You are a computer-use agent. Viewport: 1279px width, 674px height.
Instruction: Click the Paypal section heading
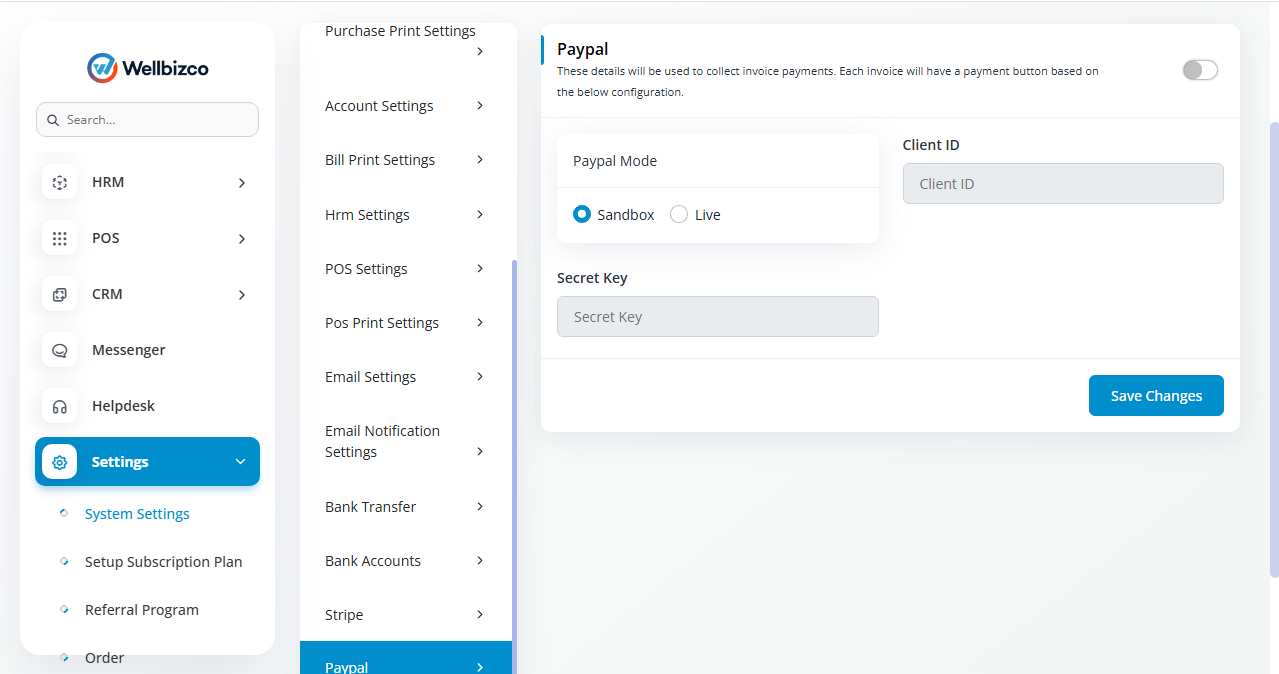583,49
